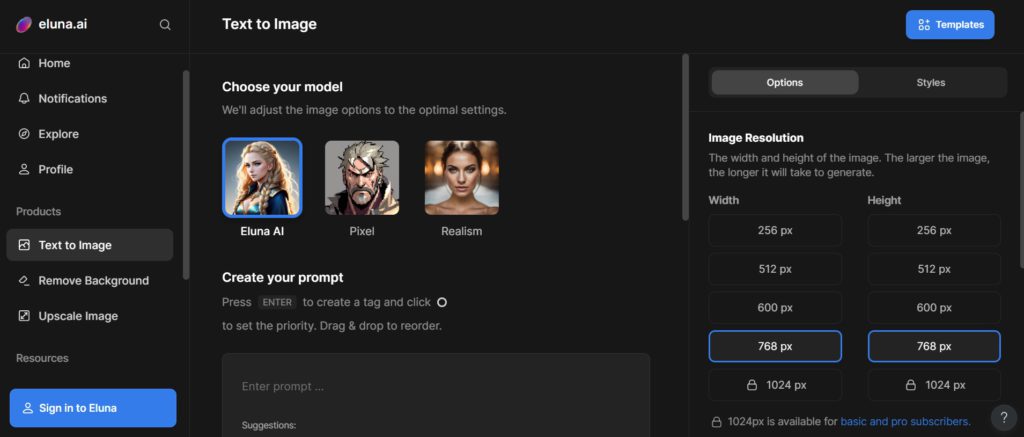Click the priority circle icon in the prompt instructions
Viewport: 1024px width, 437px height.
441,302
